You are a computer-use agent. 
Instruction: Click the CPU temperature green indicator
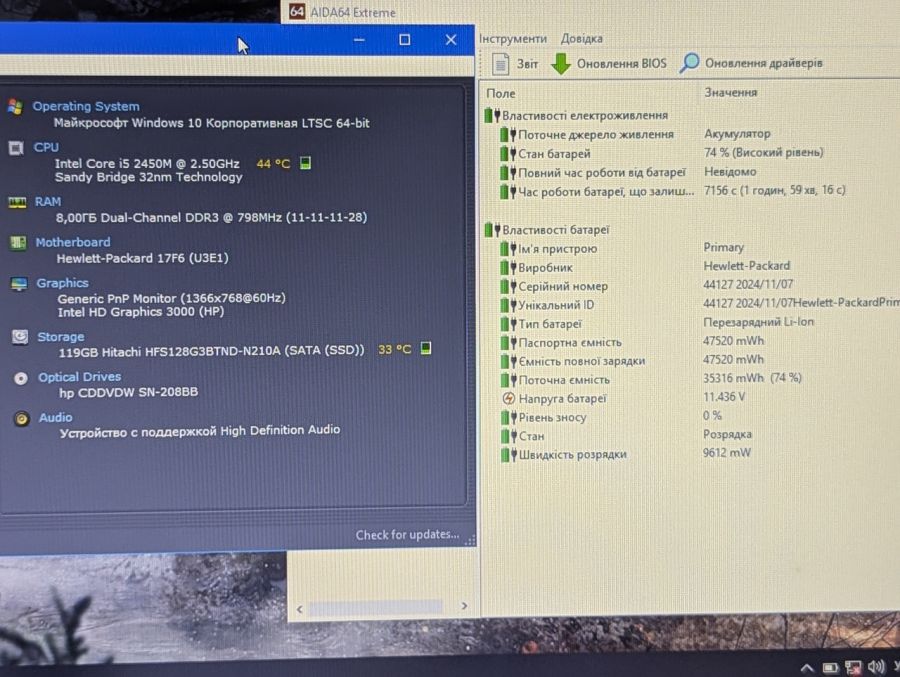[x=305, y=163]
